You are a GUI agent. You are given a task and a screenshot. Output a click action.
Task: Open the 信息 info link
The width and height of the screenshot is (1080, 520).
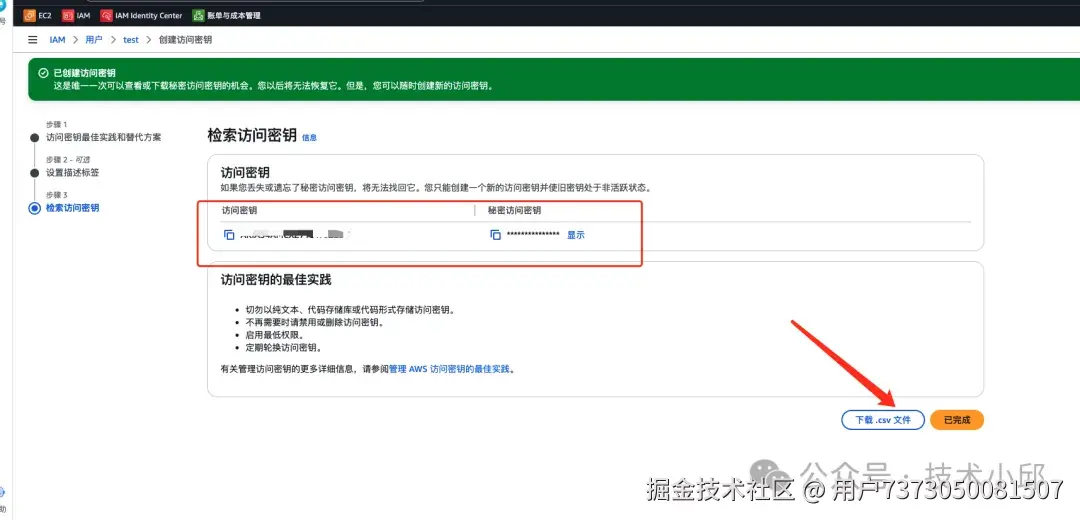310,138
